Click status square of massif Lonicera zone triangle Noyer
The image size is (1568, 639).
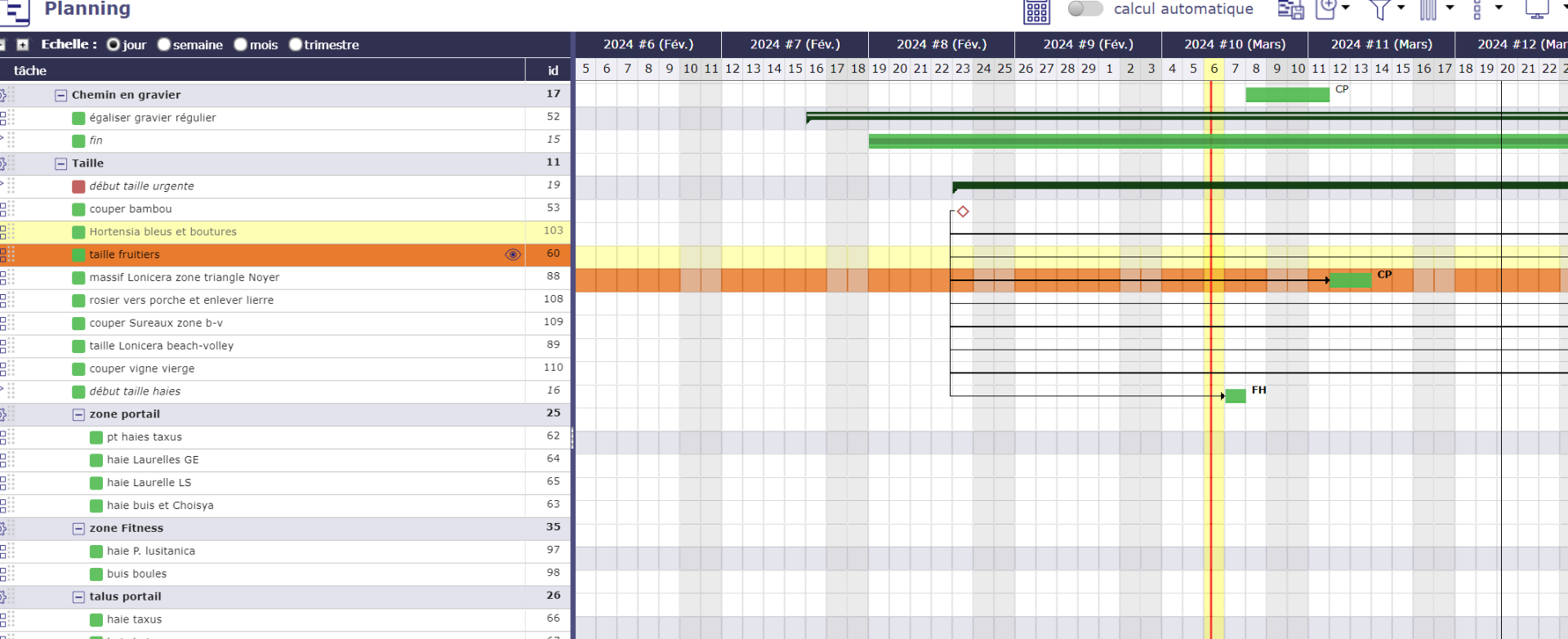coord(78,279)
